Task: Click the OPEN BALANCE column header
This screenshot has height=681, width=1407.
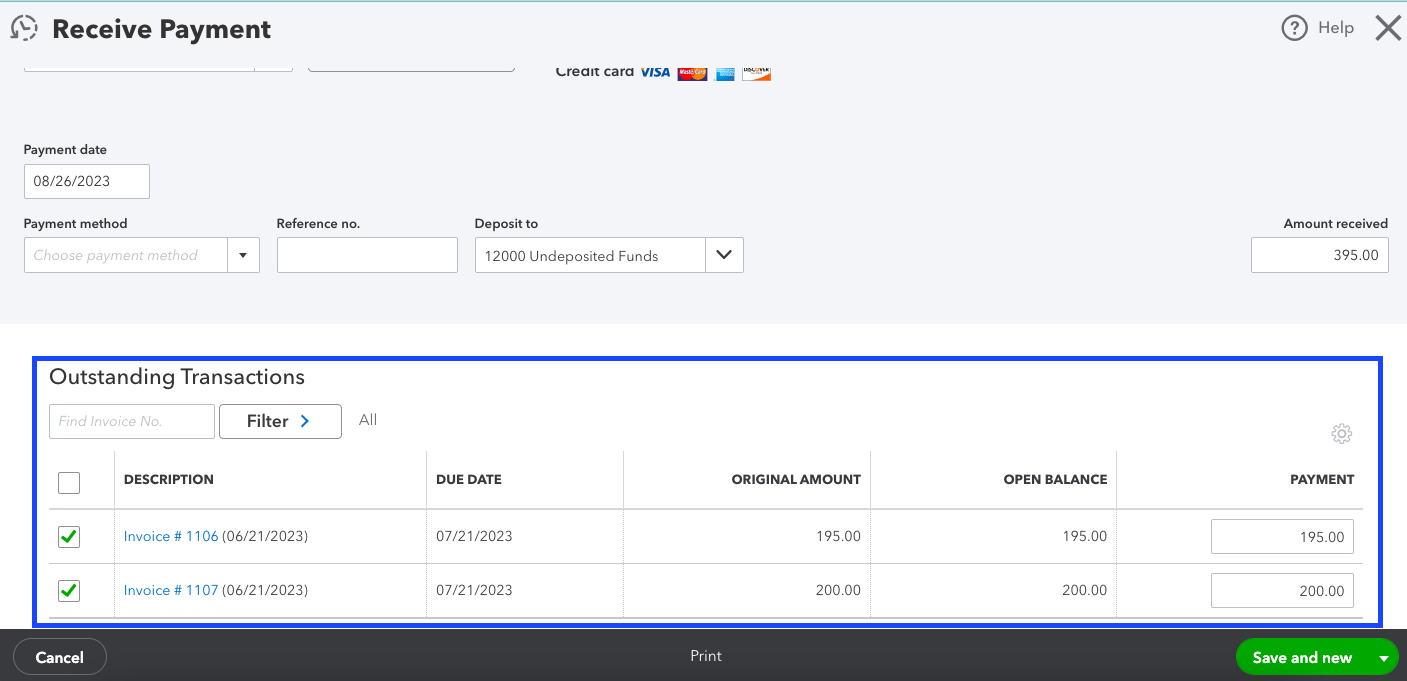Action: (1055, 480)
